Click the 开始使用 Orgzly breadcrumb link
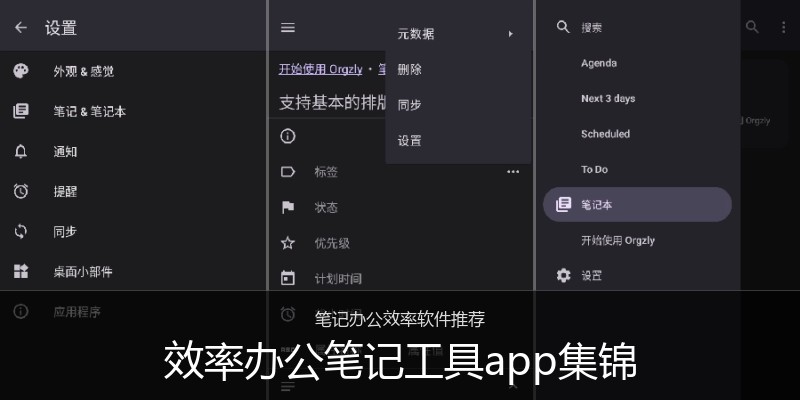This screenshot has width=800, height=400. (x=320, y=69)
